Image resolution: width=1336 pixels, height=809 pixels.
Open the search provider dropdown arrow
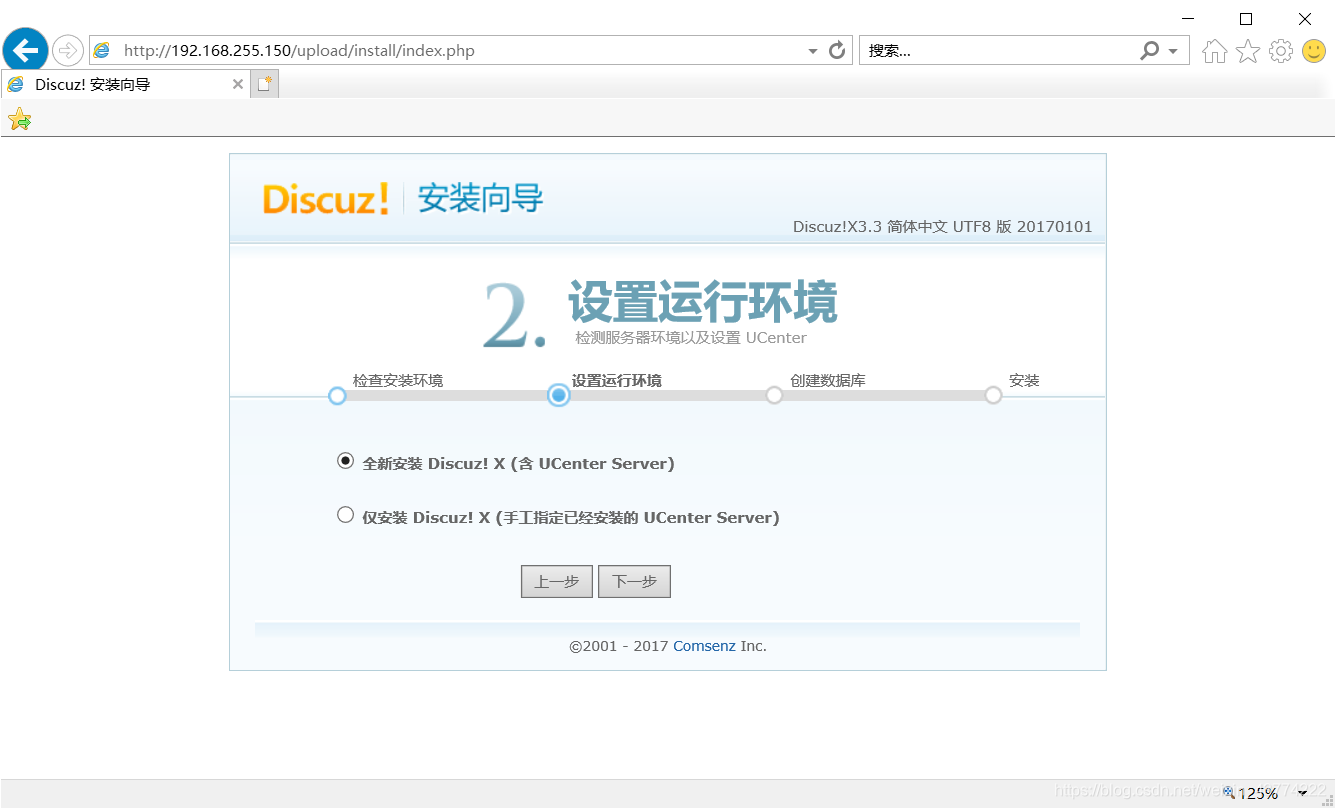[x=1173, y=51]
